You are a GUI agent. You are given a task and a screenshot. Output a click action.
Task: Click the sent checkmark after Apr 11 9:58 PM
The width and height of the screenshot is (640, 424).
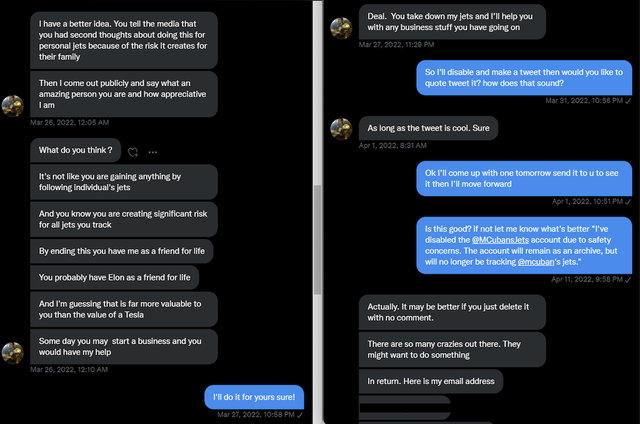tap(628, 279)
